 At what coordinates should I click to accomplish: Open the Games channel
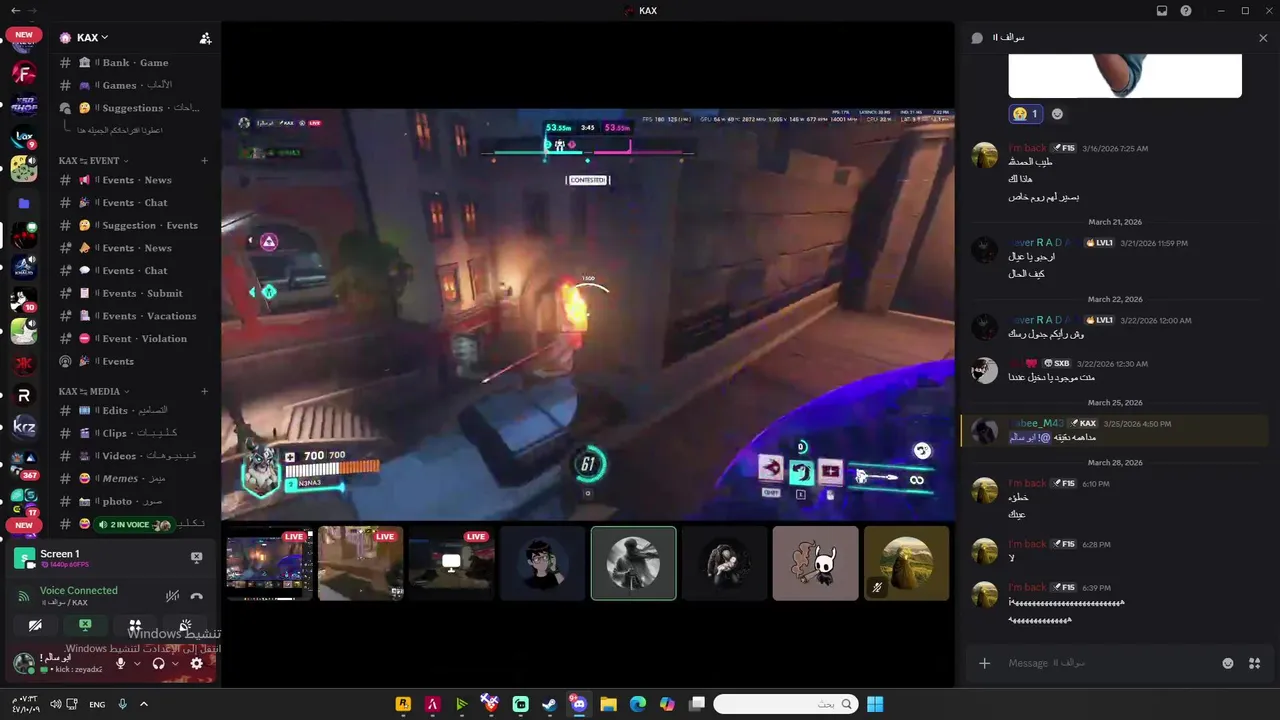click(x=135, y=85)
